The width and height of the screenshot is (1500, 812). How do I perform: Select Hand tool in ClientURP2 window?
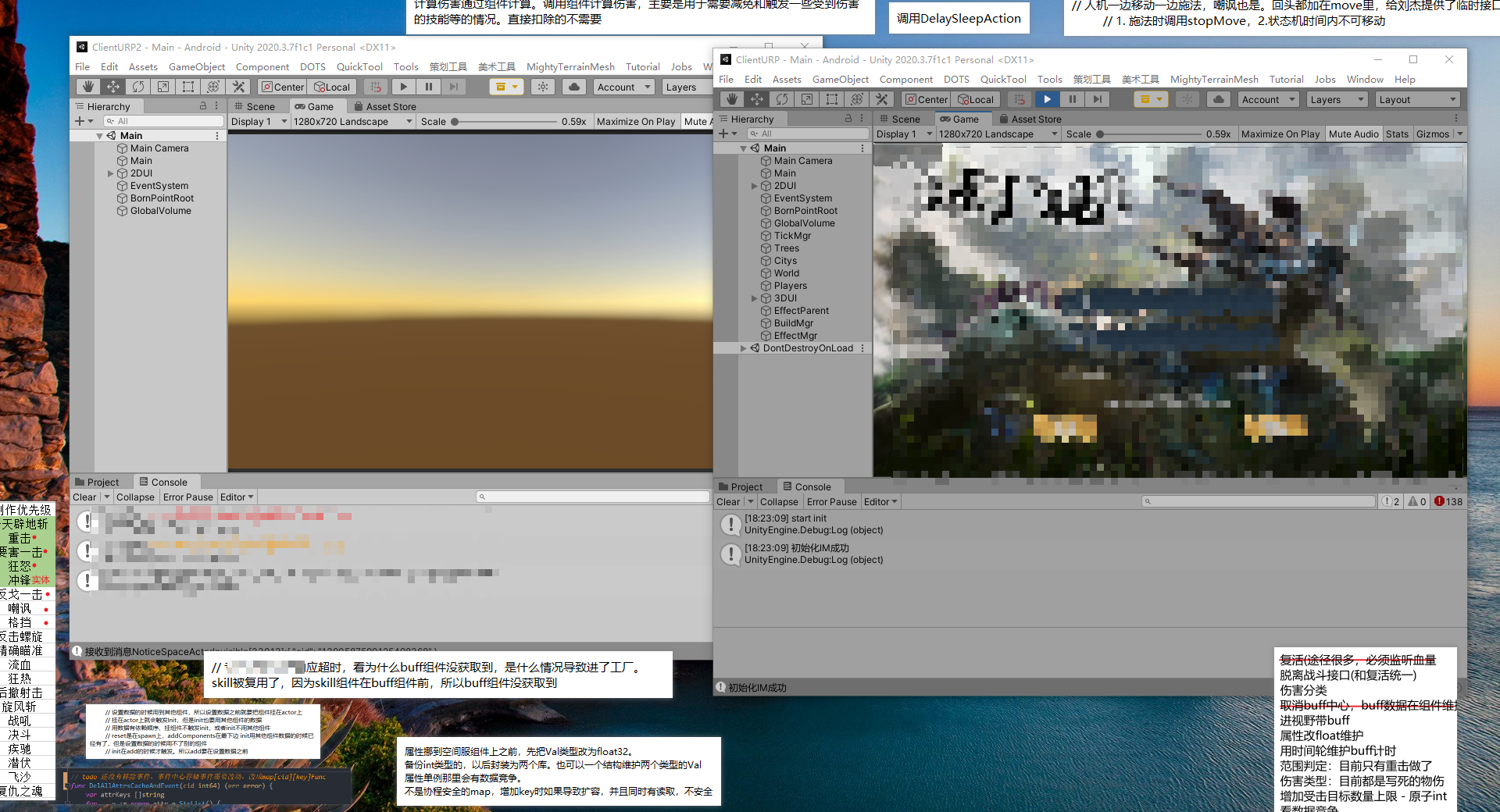[x=88, y=87]
